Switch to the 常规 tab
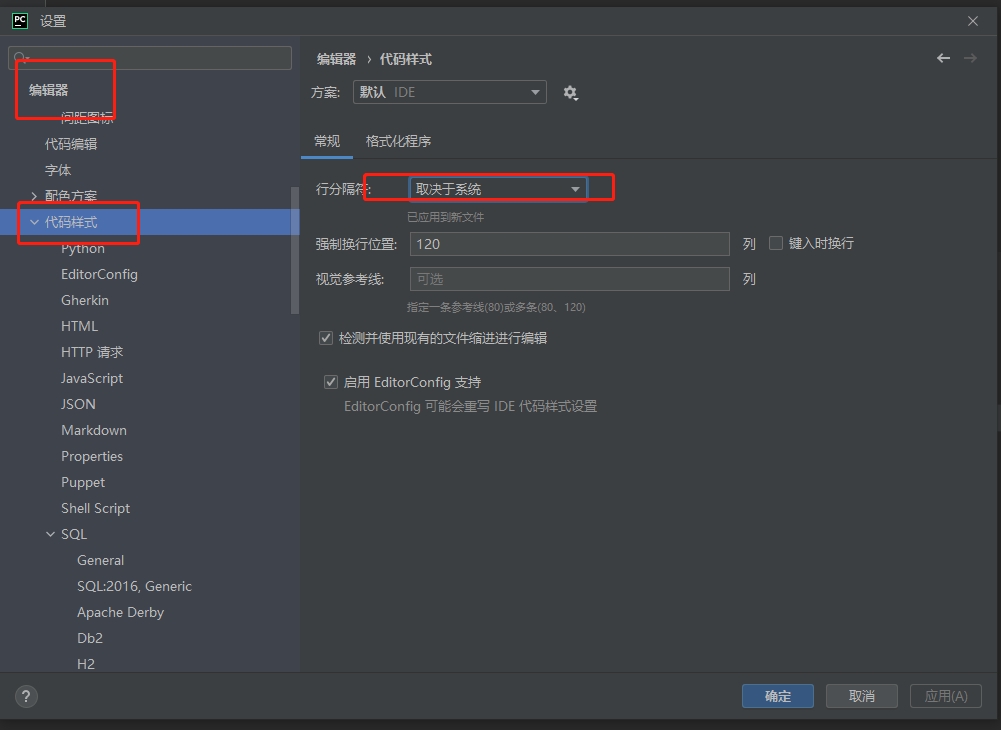The width and height of the screenshot is (1001, 730). pos(327,141)
